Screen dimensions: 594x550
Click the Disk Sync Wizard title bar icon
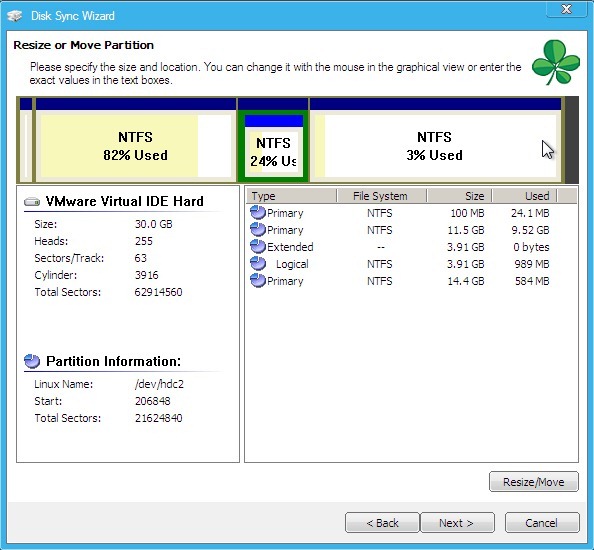[14, 16]
